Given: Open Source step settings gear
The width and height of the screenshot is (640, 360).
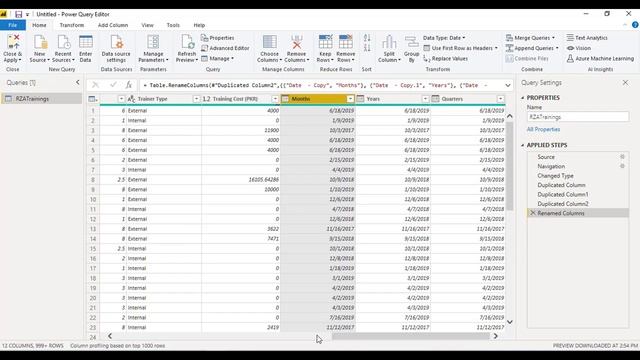Looking at the screenshot, I should (x=622, y=157).
